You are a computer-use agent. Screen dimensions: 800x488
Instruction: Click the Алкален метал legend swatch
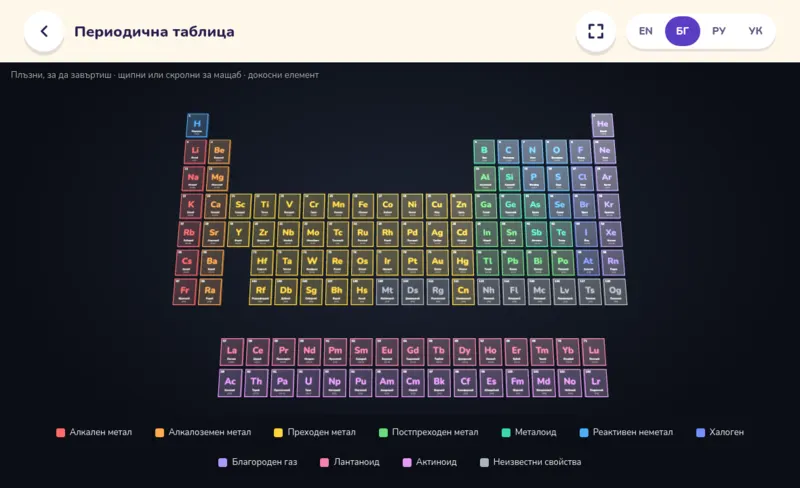tap(60, 433)
